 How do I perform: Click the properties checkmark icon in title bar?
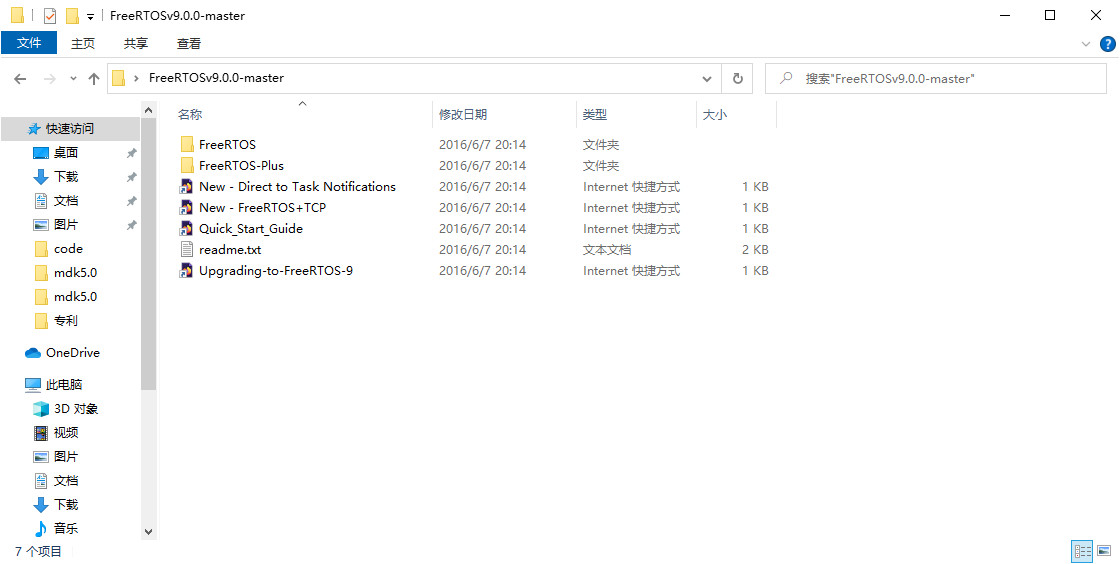(x=50, y=16)
